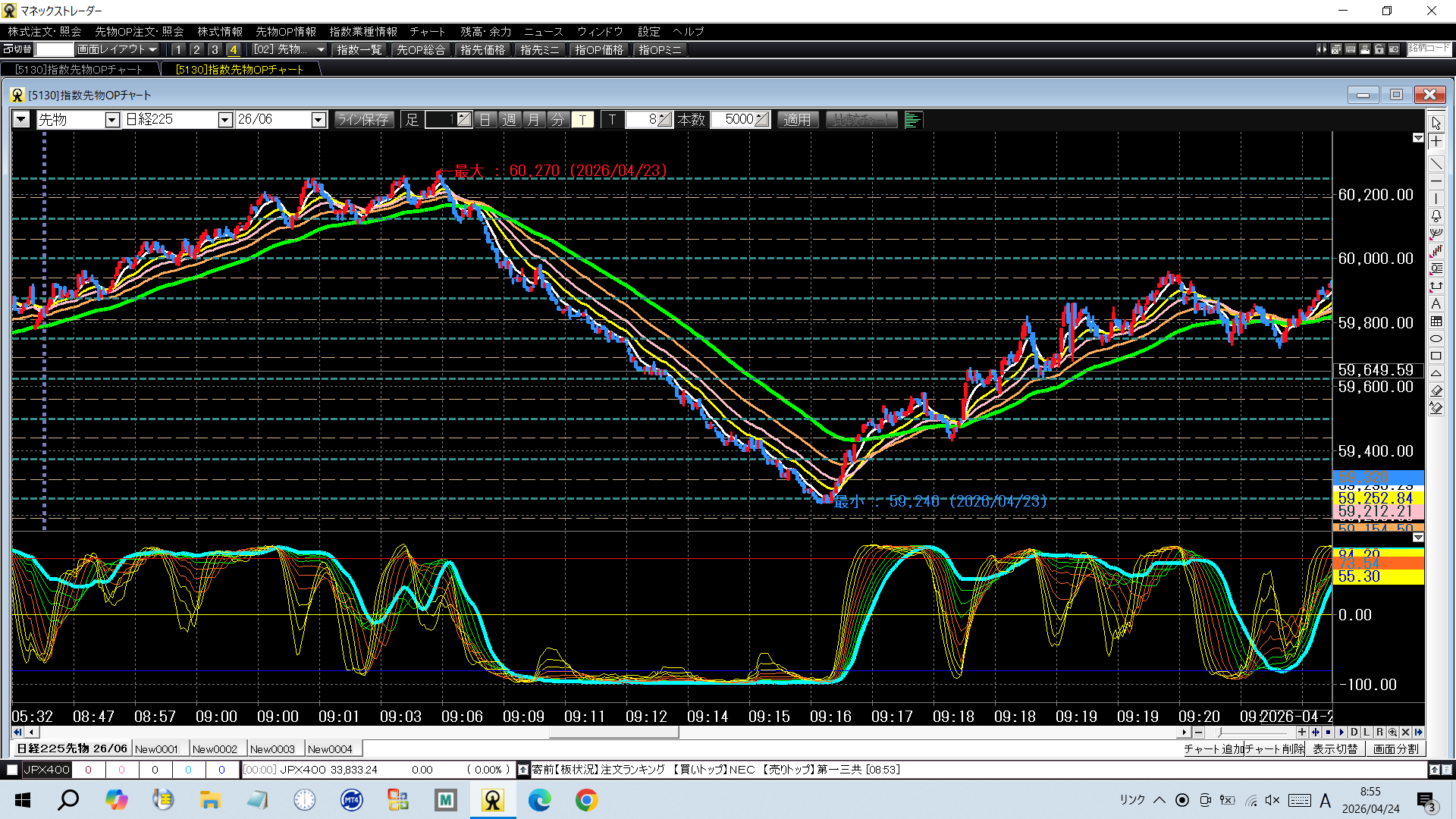Select the crosshair cursor tool
This screenshot has width=1456, height=819.
[x=1436, y=142]
